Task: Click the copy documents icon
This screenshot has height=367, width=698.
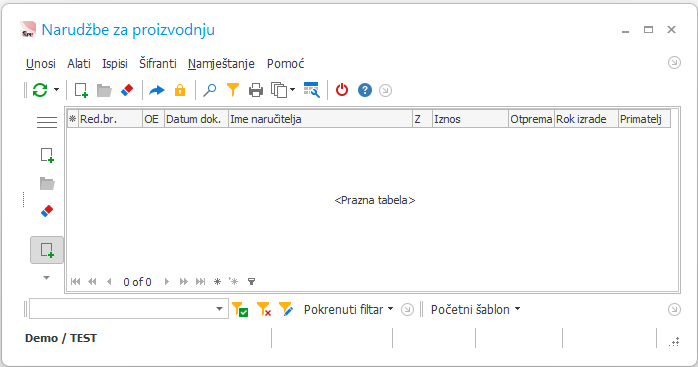Action: 280,90
